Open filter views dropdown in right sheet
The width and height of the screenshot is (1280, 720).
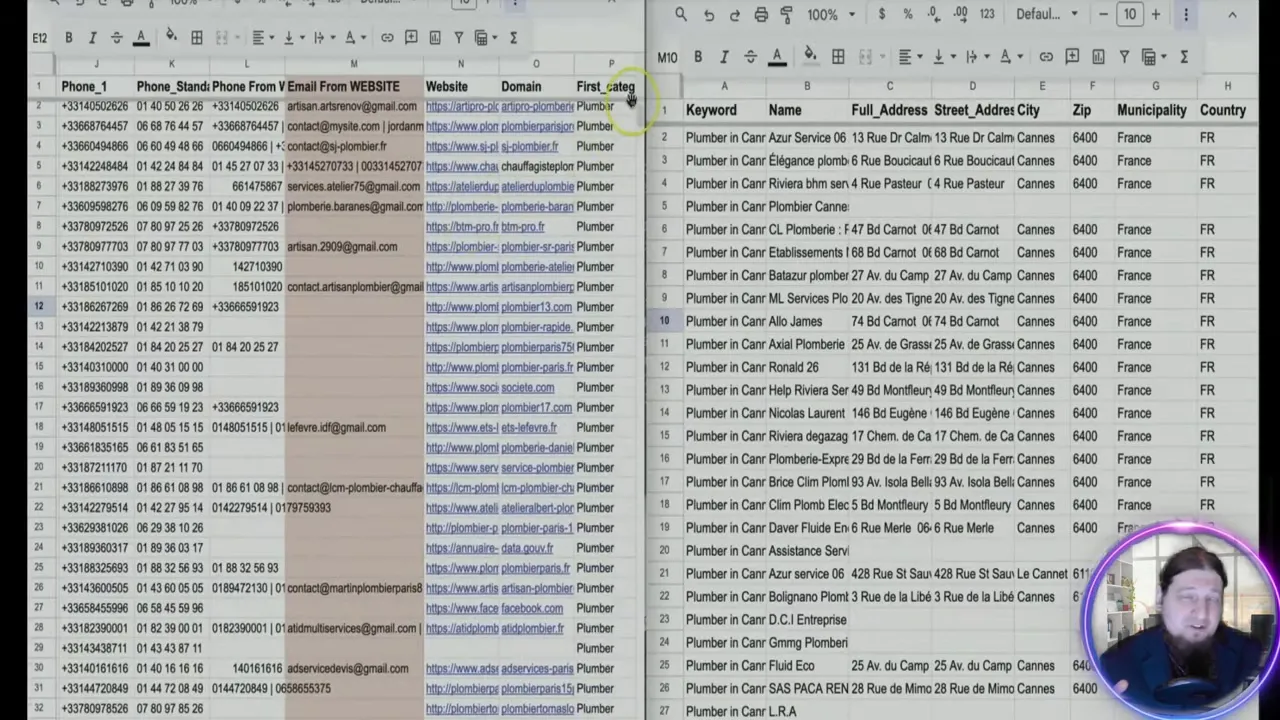(1154, 57)
